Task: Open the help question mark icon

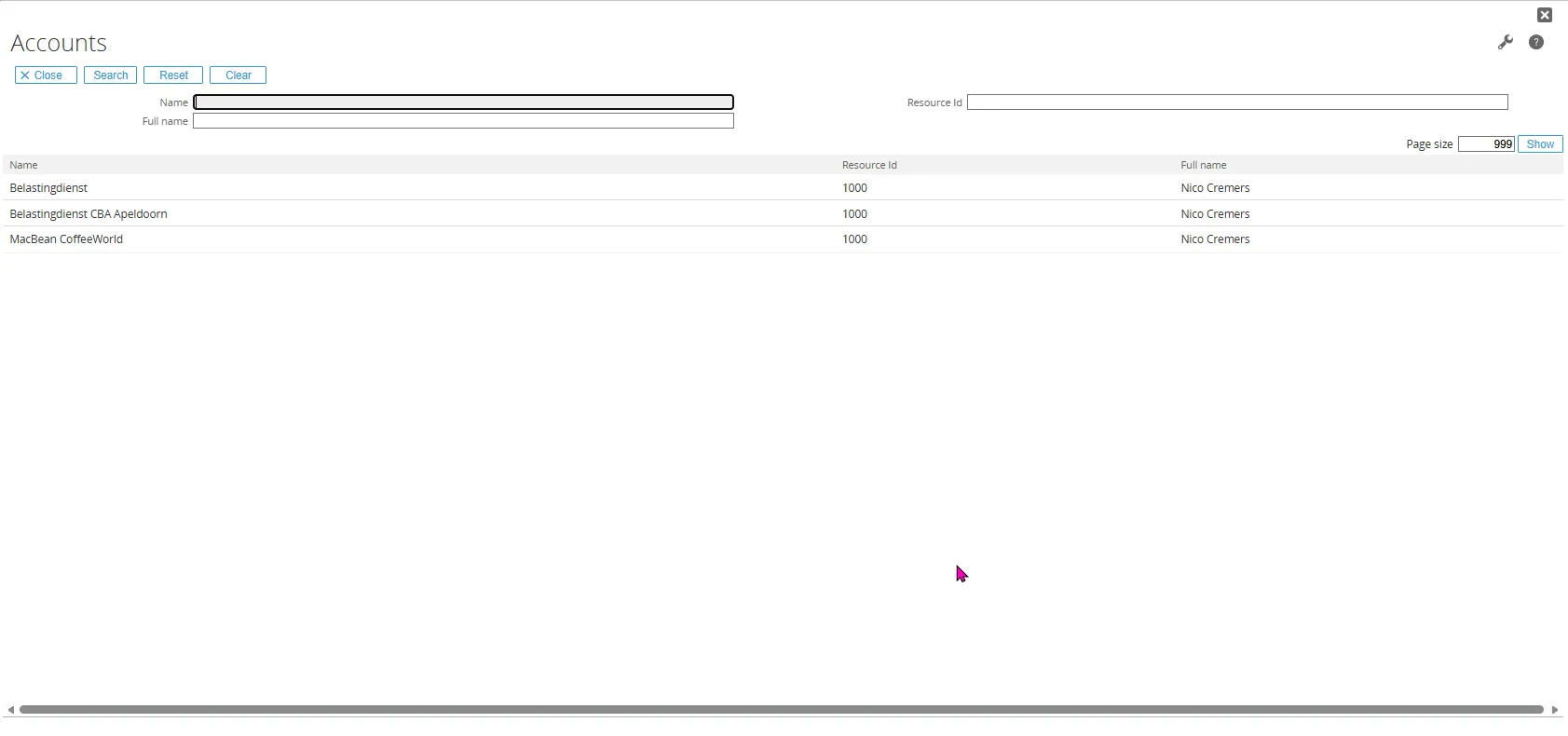Action: click(x=1536, y=42)
